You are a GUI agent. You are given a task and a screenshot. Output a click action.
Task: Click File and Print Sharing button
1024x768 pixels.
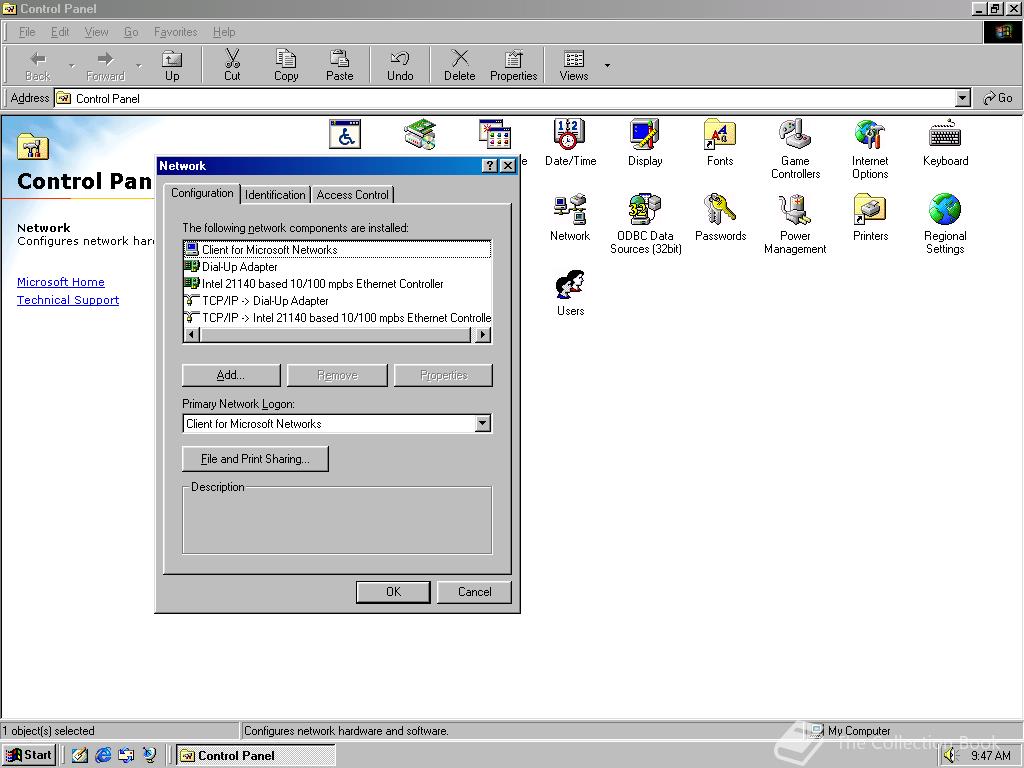255,458
